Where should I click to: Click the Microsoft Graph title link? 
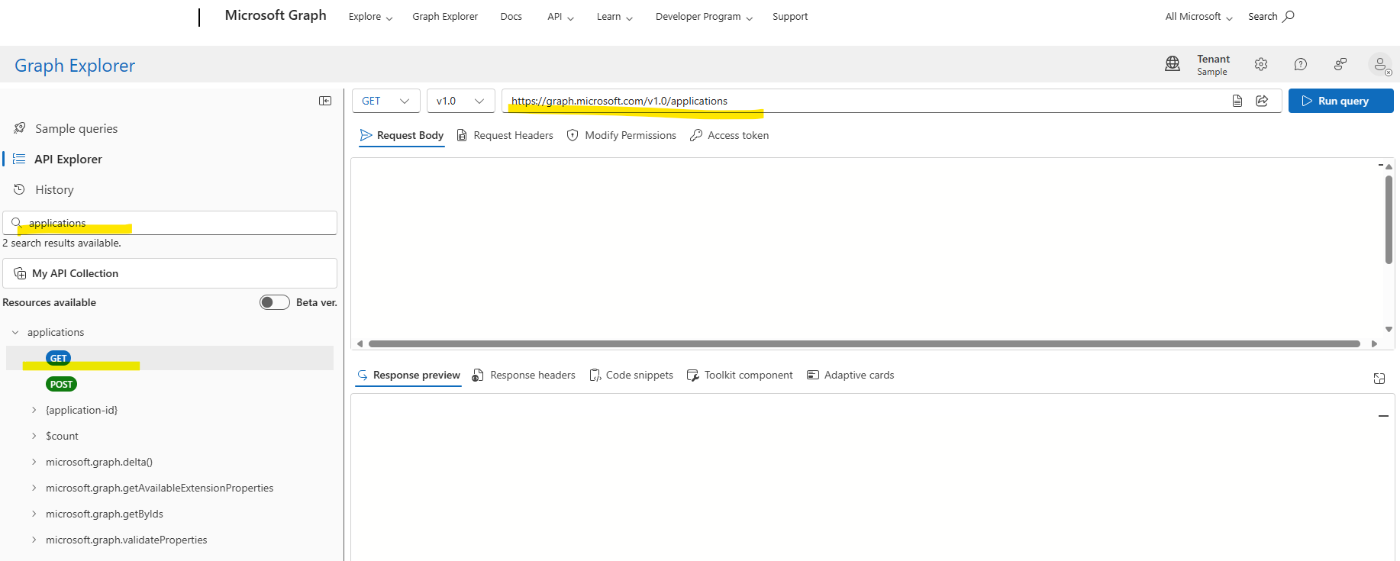tap(275, 15)
